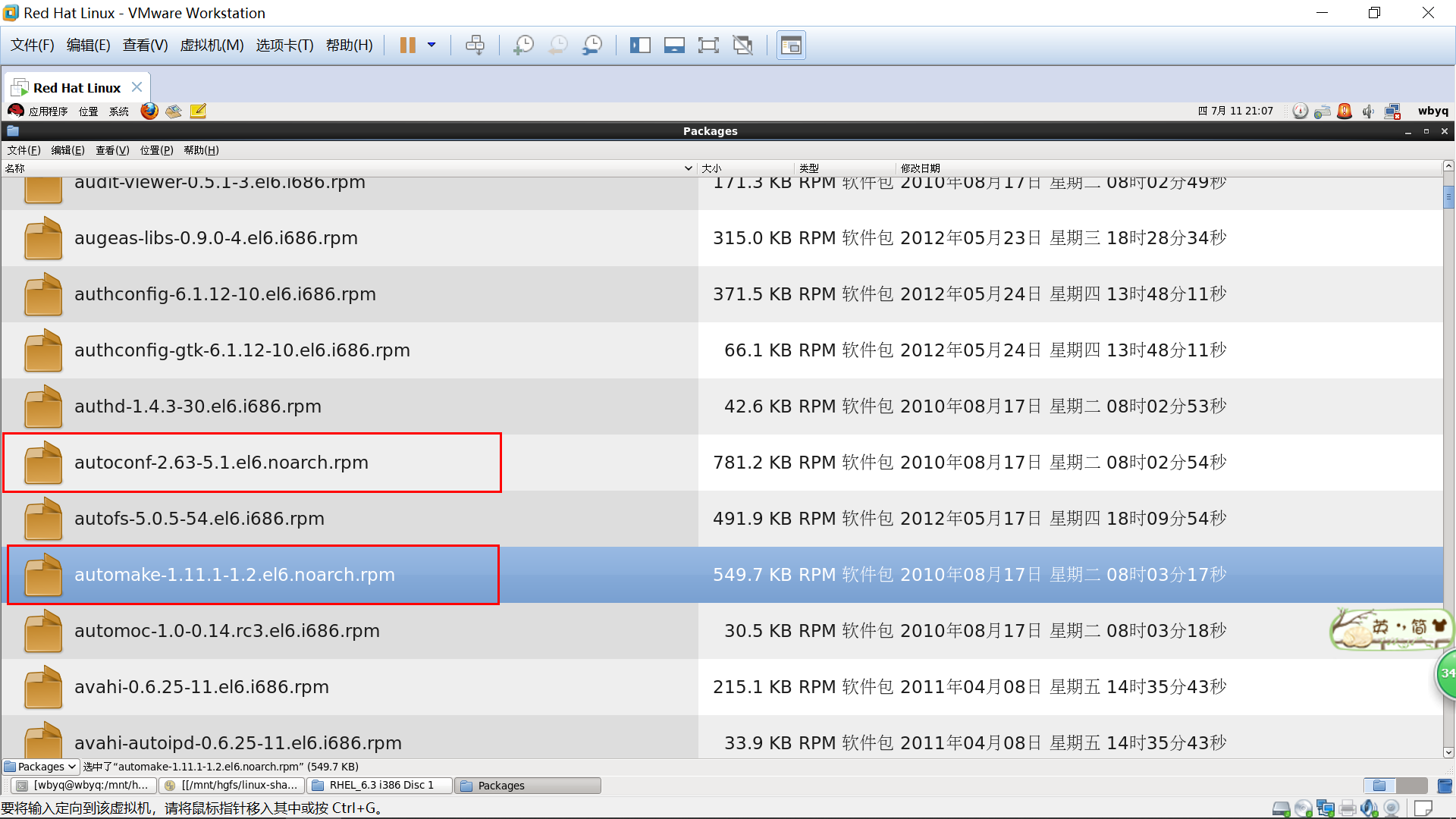This screenshot has width=1456, height=819.
Task: Open the file manager 位置(P) menu
Action: (156, 150)
